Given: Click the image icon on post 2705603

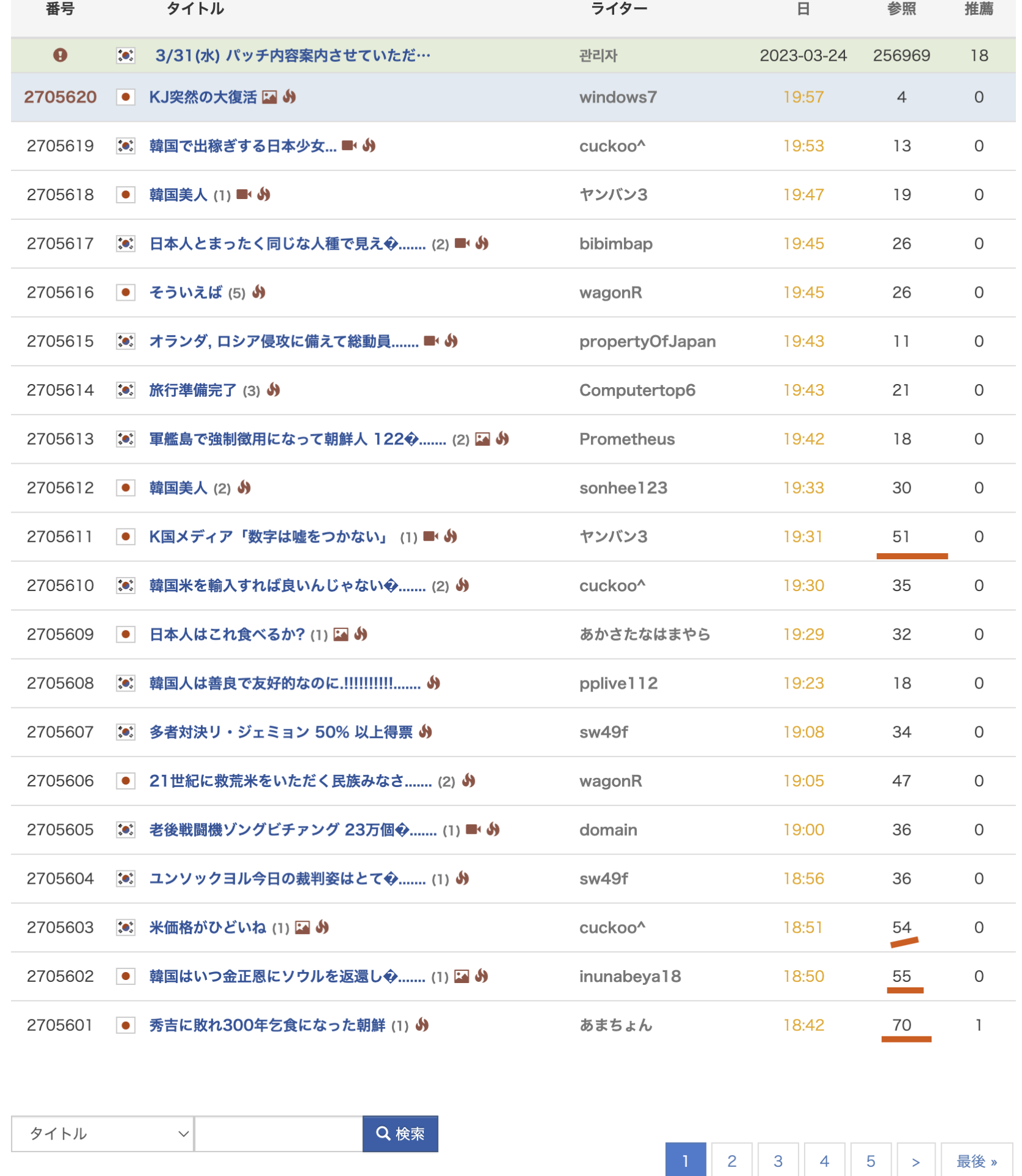Looking at the screenshot, I should pyautogui.click(x=302, y=927).
